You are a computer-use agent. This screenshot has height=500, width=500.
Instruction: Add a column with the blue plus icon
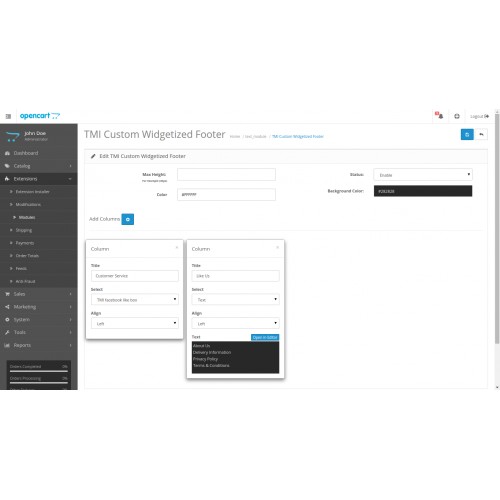pyautogui.click(x=128, y=219)
